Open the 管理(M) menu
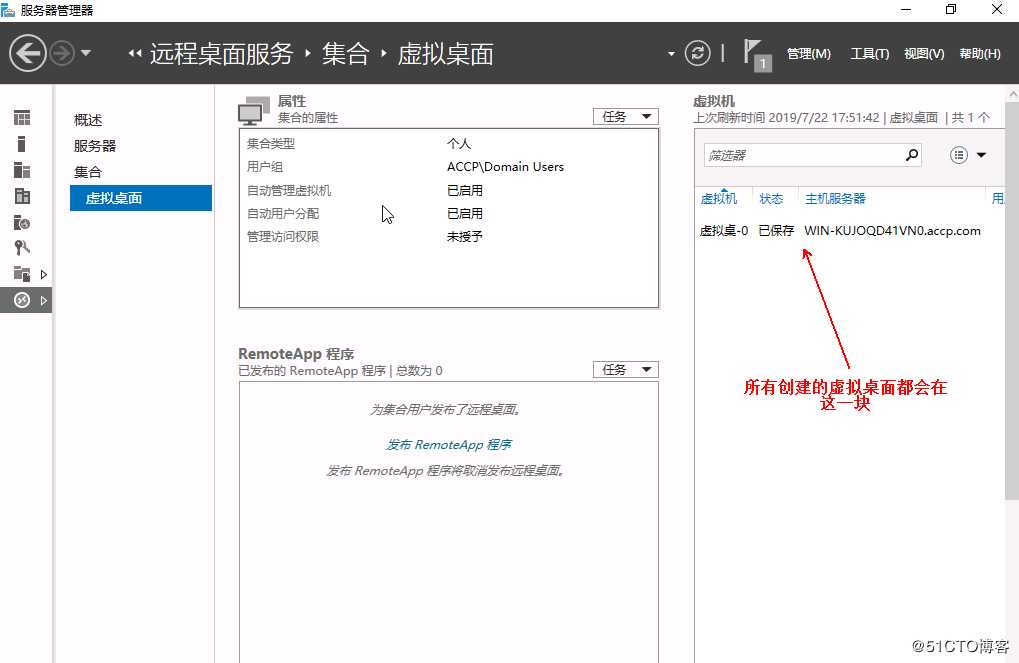The width and height of the screenshot is (1019, 663). pyautogui.click(x=808, y=53)
